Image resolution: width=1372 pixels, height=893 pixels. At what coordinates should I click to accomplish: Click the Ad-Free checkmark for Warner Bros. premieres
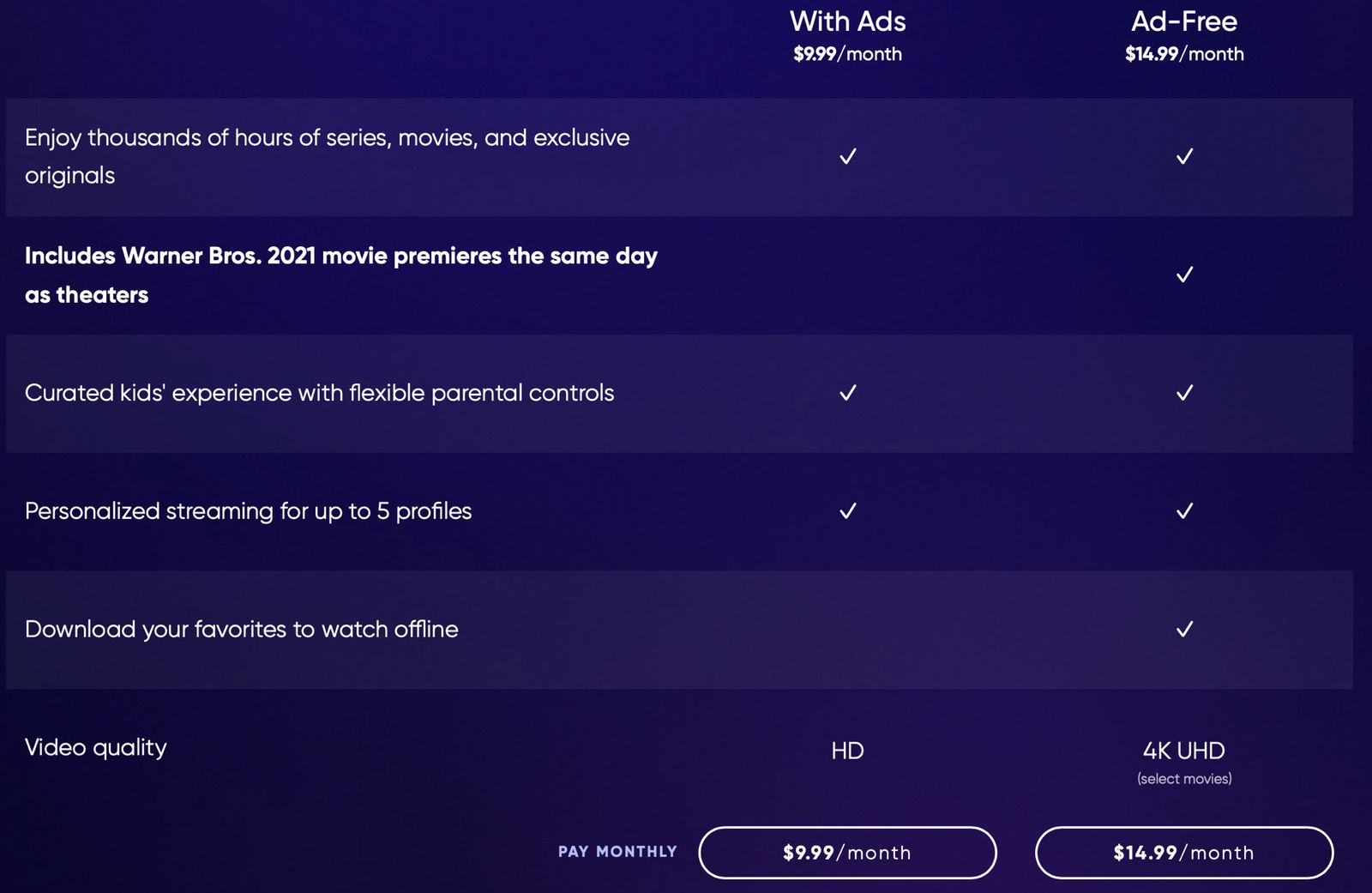coord(1186,275)
